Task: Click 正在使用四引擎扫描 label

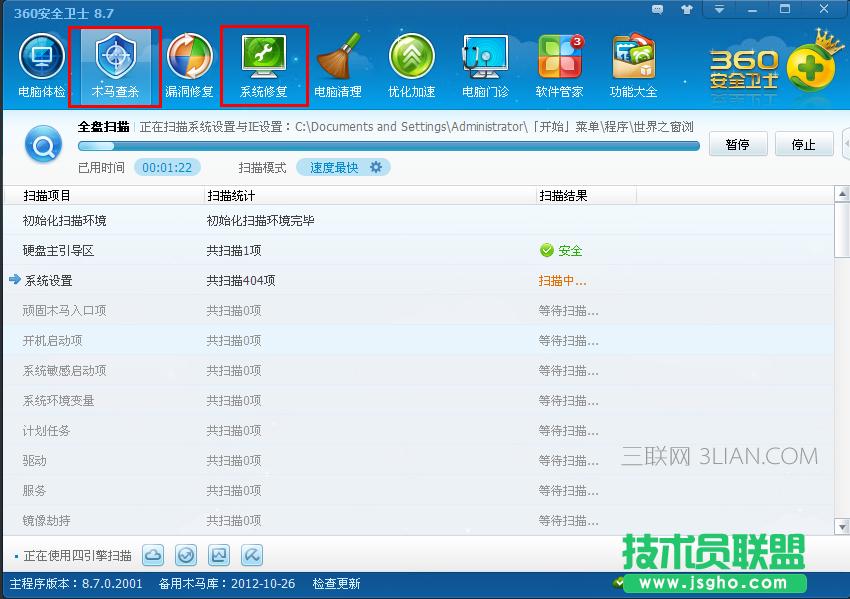Action: pyautogui.click(x=78, y=556)
